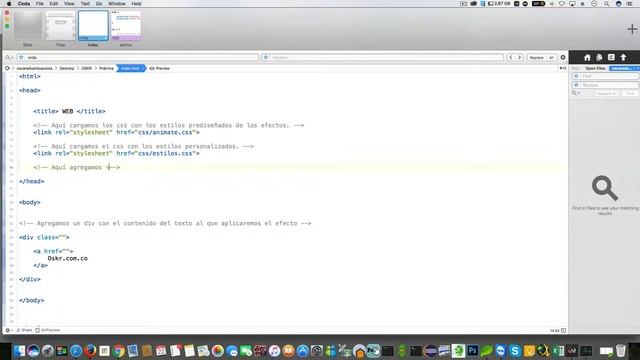Image resolution: width=640 pixels, height=360 pixels.
Task: Toggle AirPreview in status bar
Action: [48, 330]
